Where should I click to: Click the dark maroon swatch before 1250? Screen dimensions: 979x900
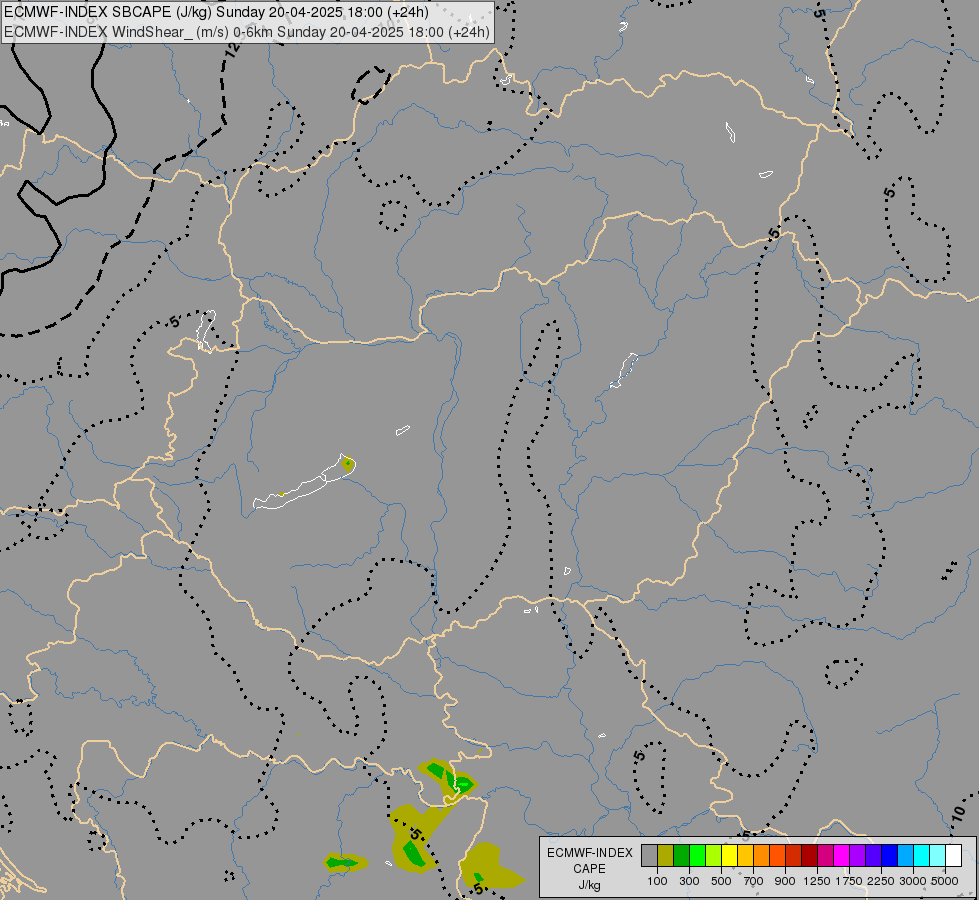pyautogui.click(x=809, y=856)
